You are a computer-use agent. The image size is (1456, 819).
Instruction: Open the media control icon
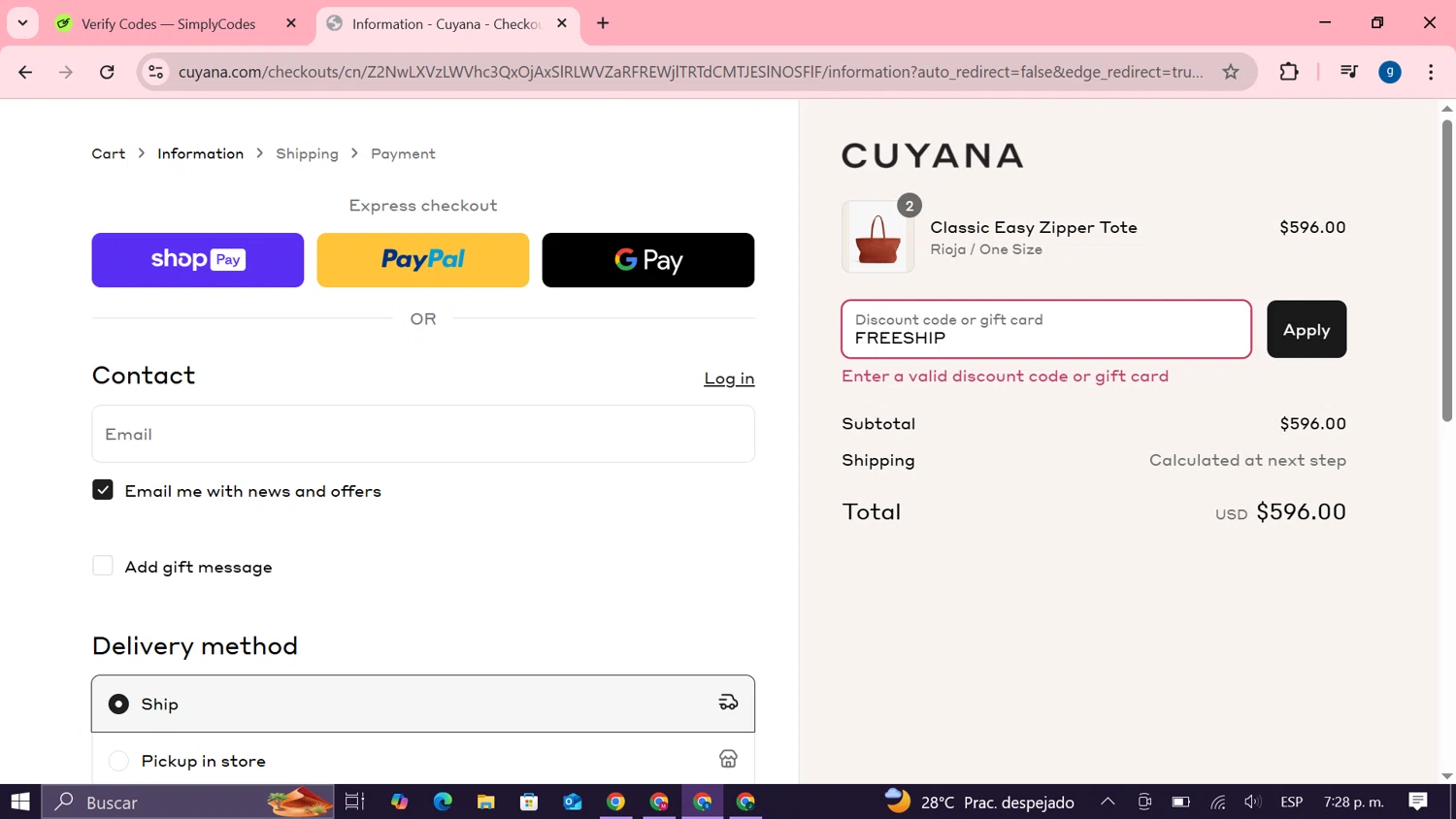coord(1348,72)
